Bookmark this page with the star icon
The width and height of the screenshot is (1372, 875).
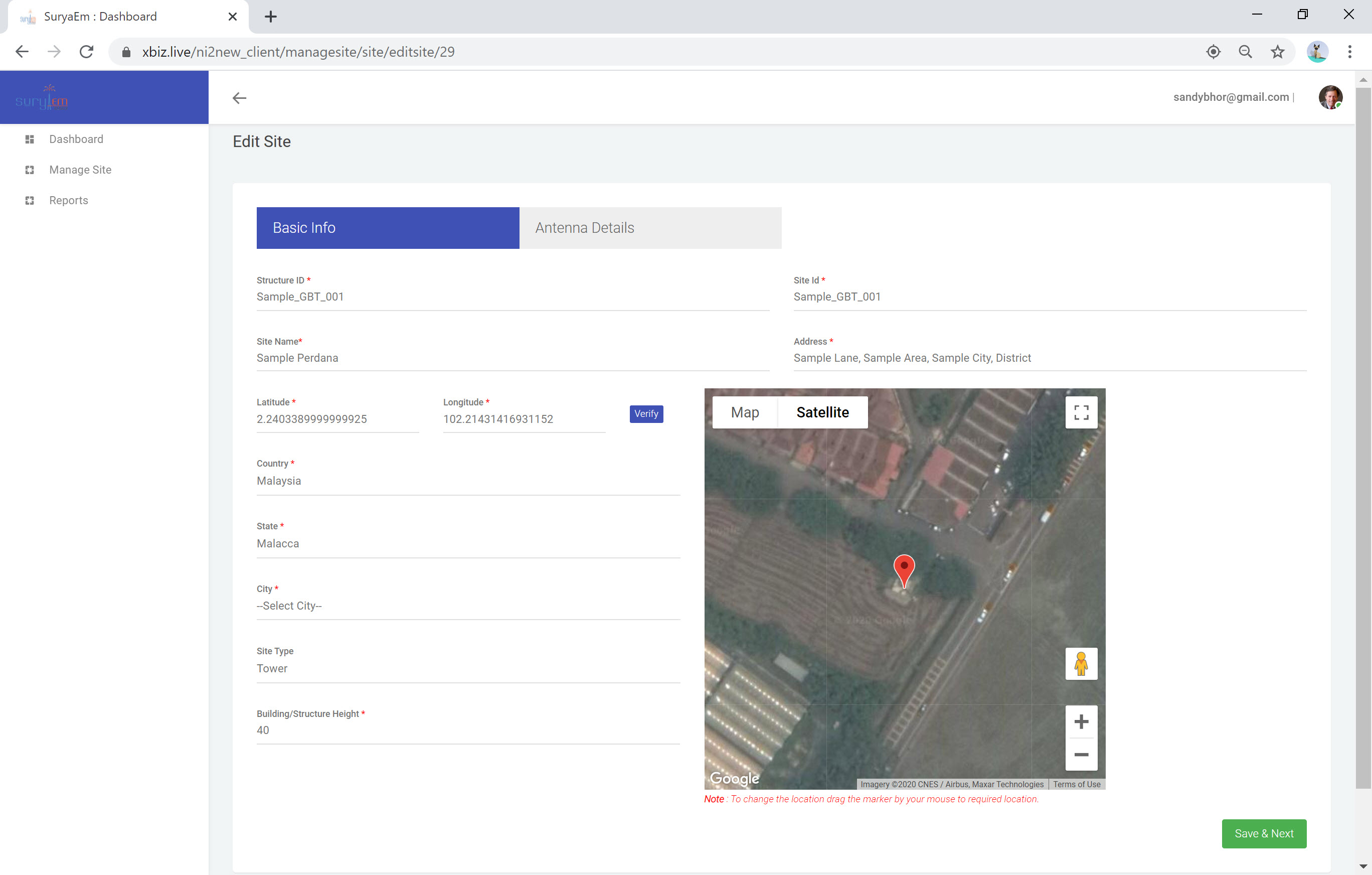tap(1277, 52)
